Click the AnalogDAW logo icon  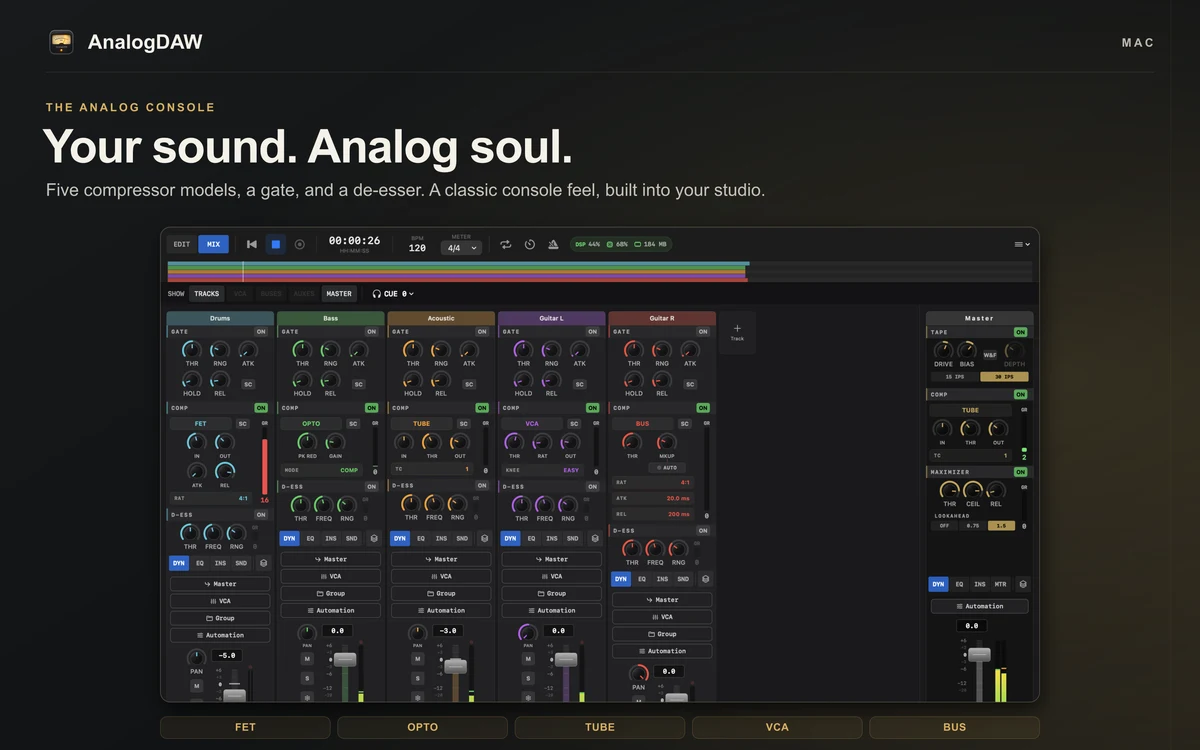(61, 42)
